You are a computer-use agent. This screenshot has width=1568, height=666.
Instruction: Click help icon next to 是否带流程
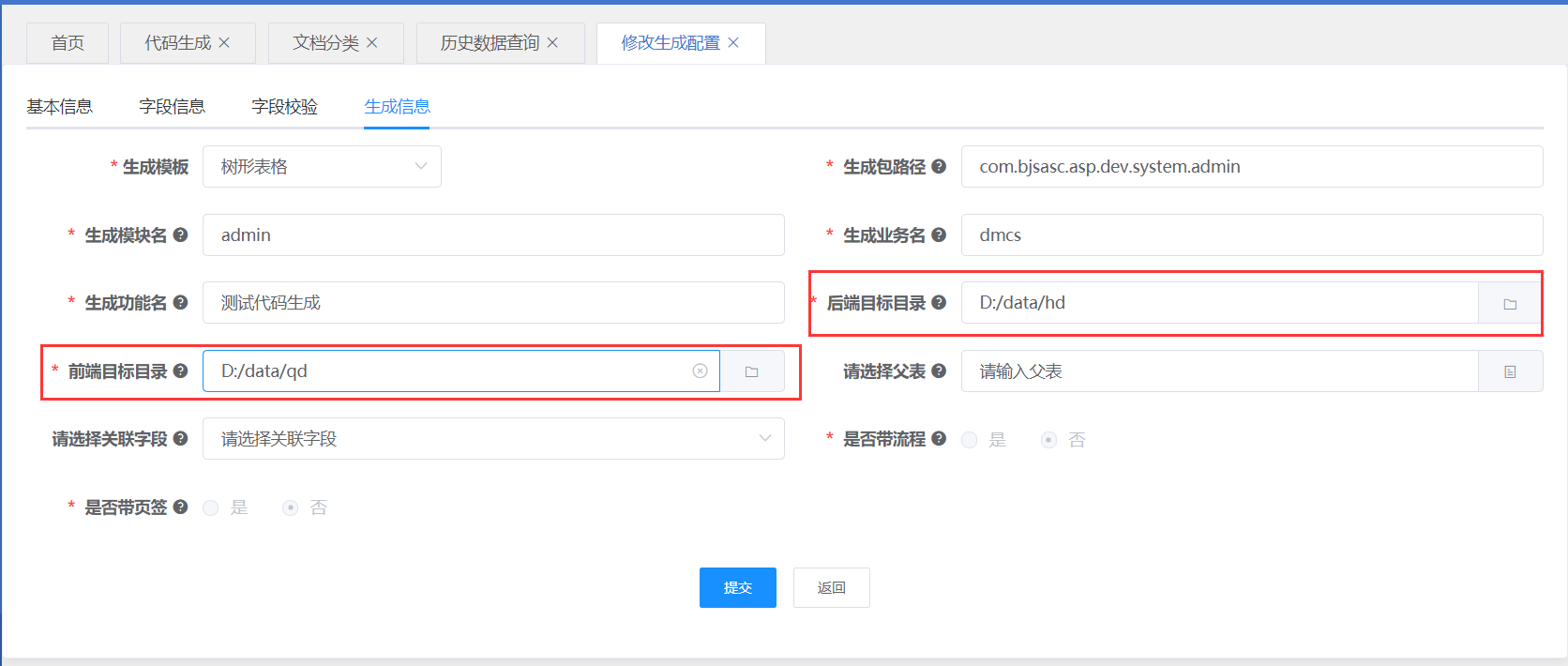coord(939,439)
